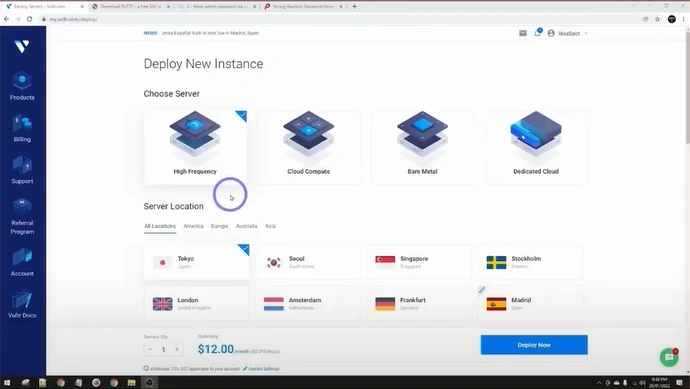Viewport: 690px width, 389px height.
Task: Pick the Madrid server location
Action: (x=531, y=304)
